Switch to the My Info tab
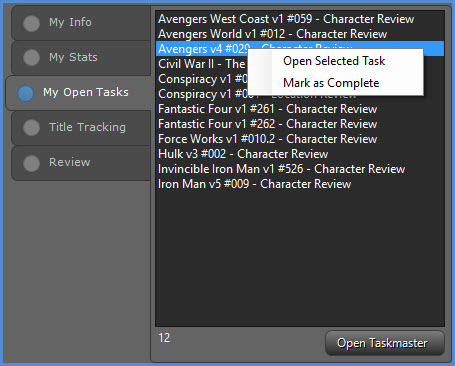Viewport: 455px width, 366px height. [x=81, y=23]
